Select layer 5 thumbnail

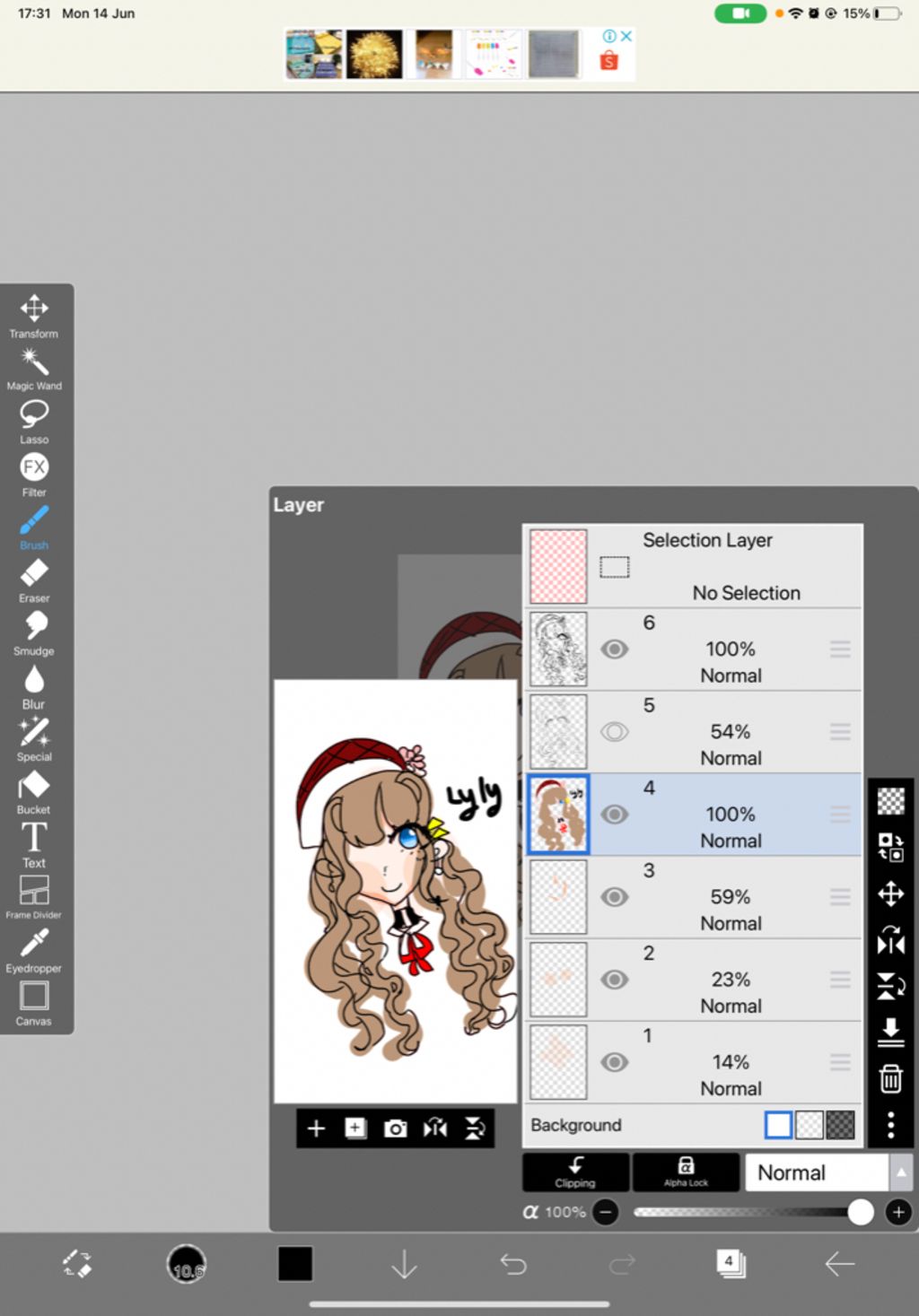coord(558,732)
